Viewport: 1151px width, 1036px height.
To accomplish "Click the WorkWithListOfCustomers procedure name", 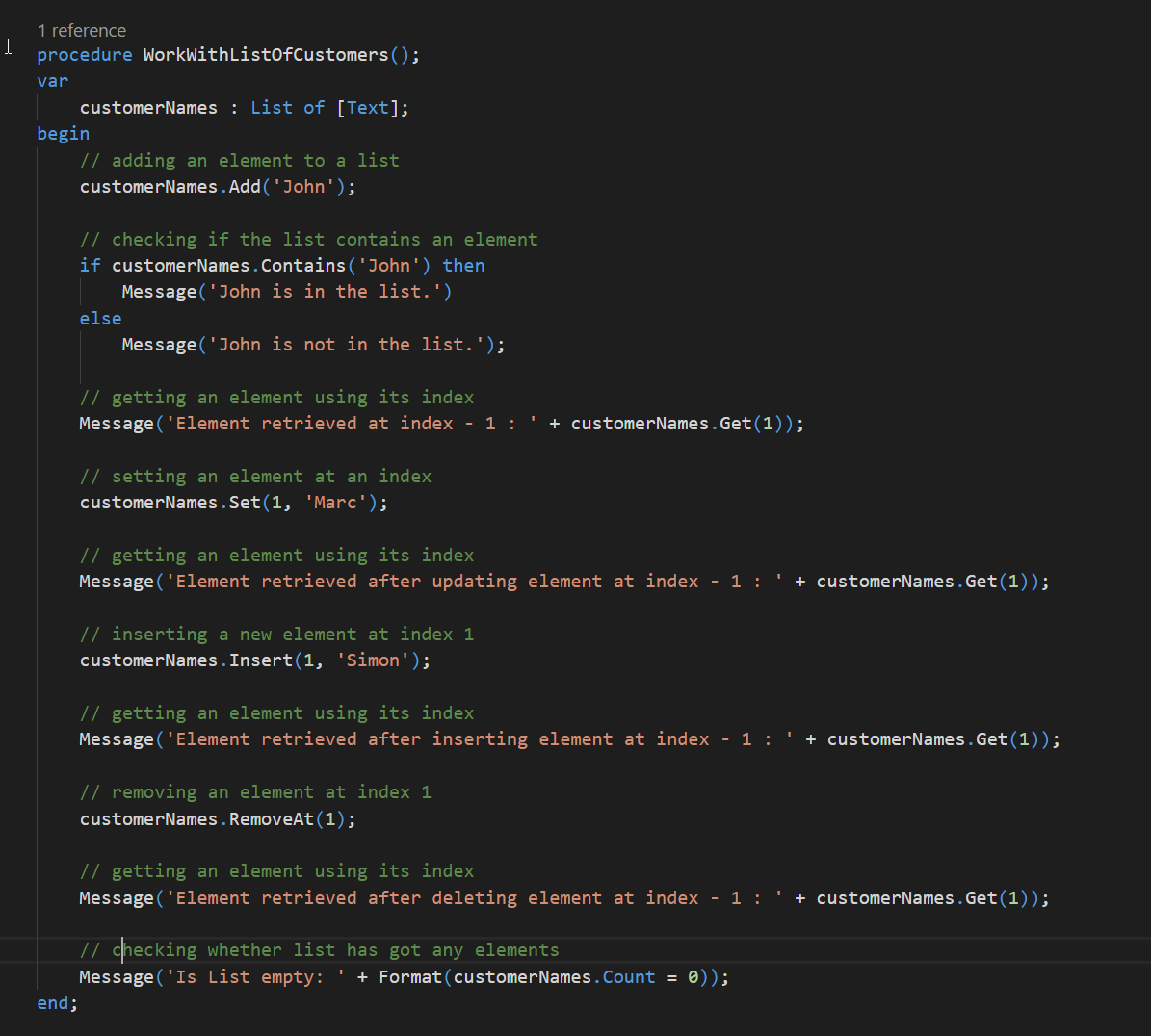I will pos(265,55).
